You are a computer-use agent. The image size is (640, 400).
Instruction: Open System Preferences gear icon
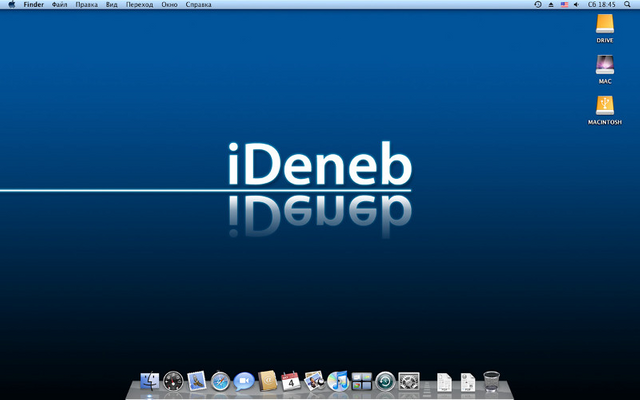tap(409, 382)
